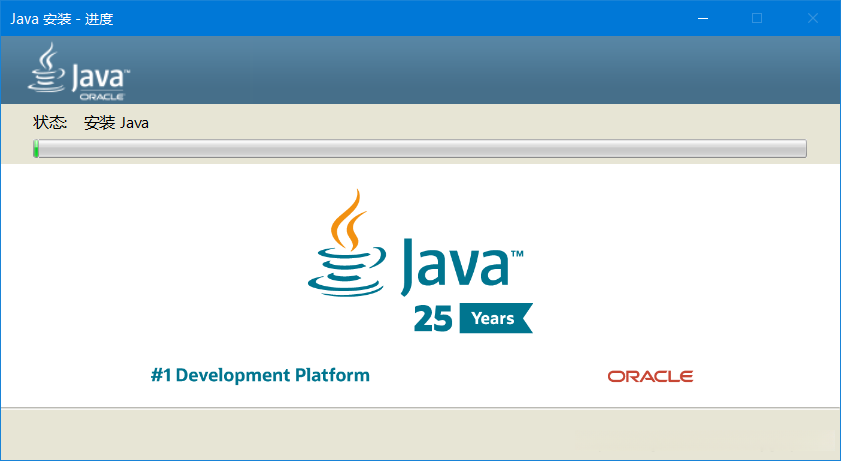The height and width of the screenshot is (461, 841).
Task: Click the '状态:' label
Action: tap(50, 123)
